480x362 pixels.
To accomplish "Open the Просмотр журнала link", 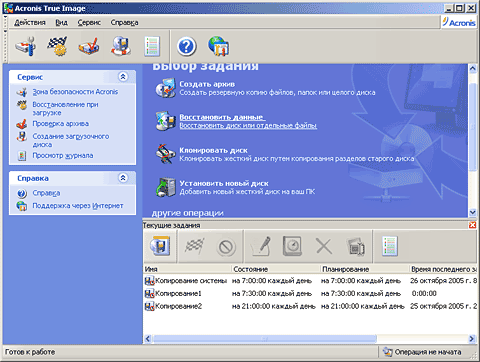I will 63,156.
